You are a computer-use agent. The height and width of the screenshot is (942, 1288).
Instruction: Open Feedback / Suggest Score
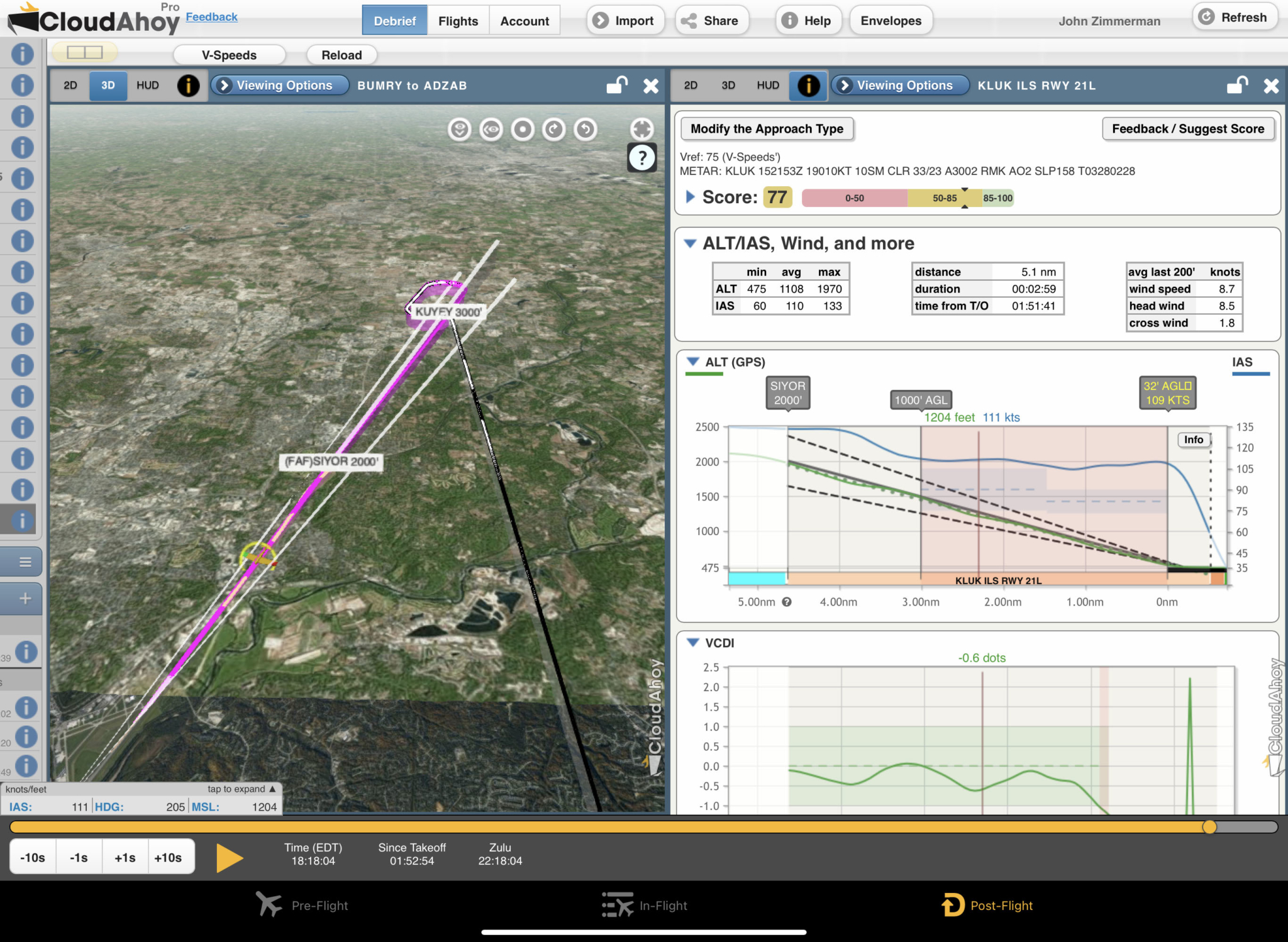[1189, 129]
